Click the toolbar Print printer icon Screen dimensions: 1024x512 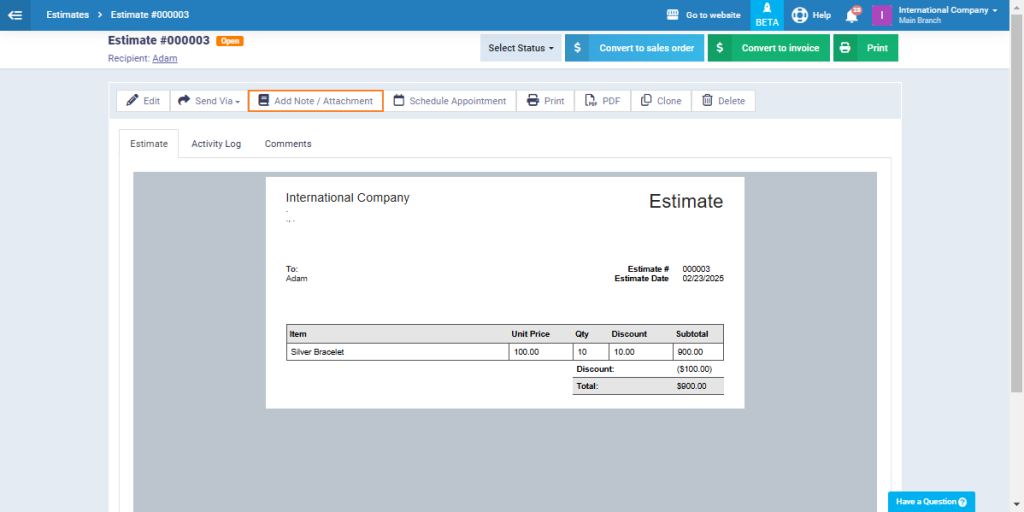[533, 101]
